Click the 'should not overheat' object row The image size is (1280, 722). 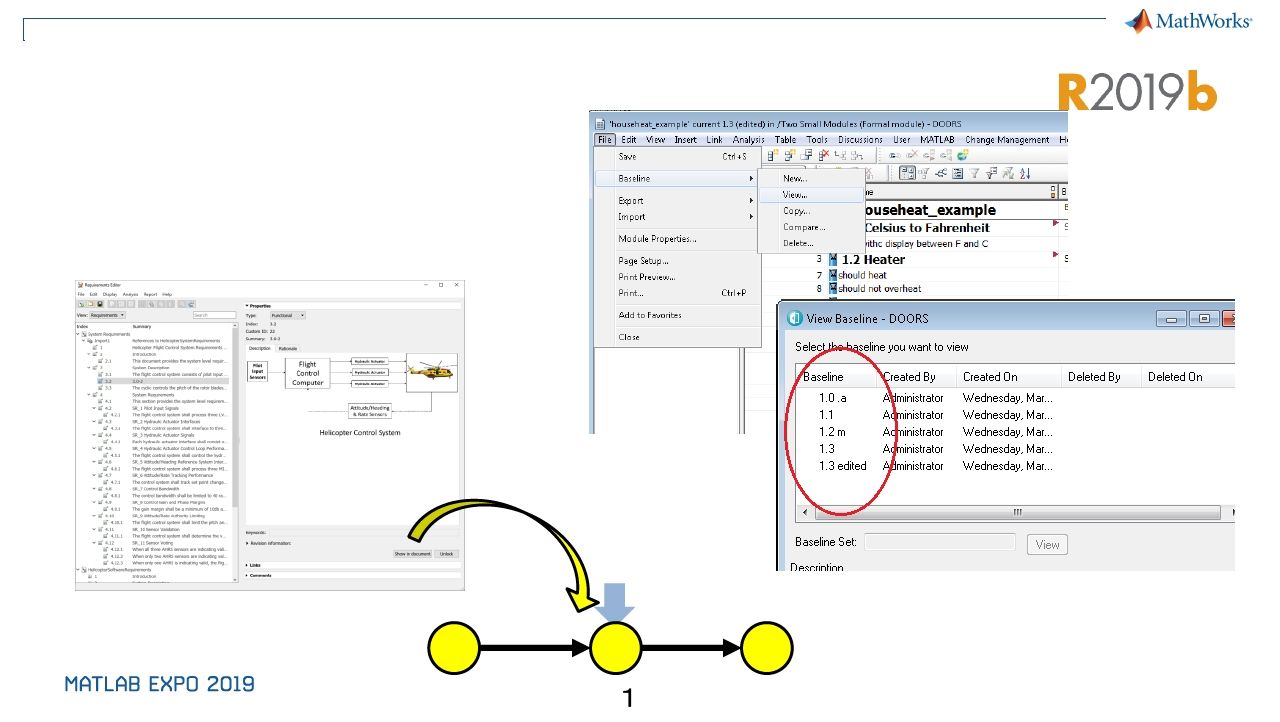879,289
